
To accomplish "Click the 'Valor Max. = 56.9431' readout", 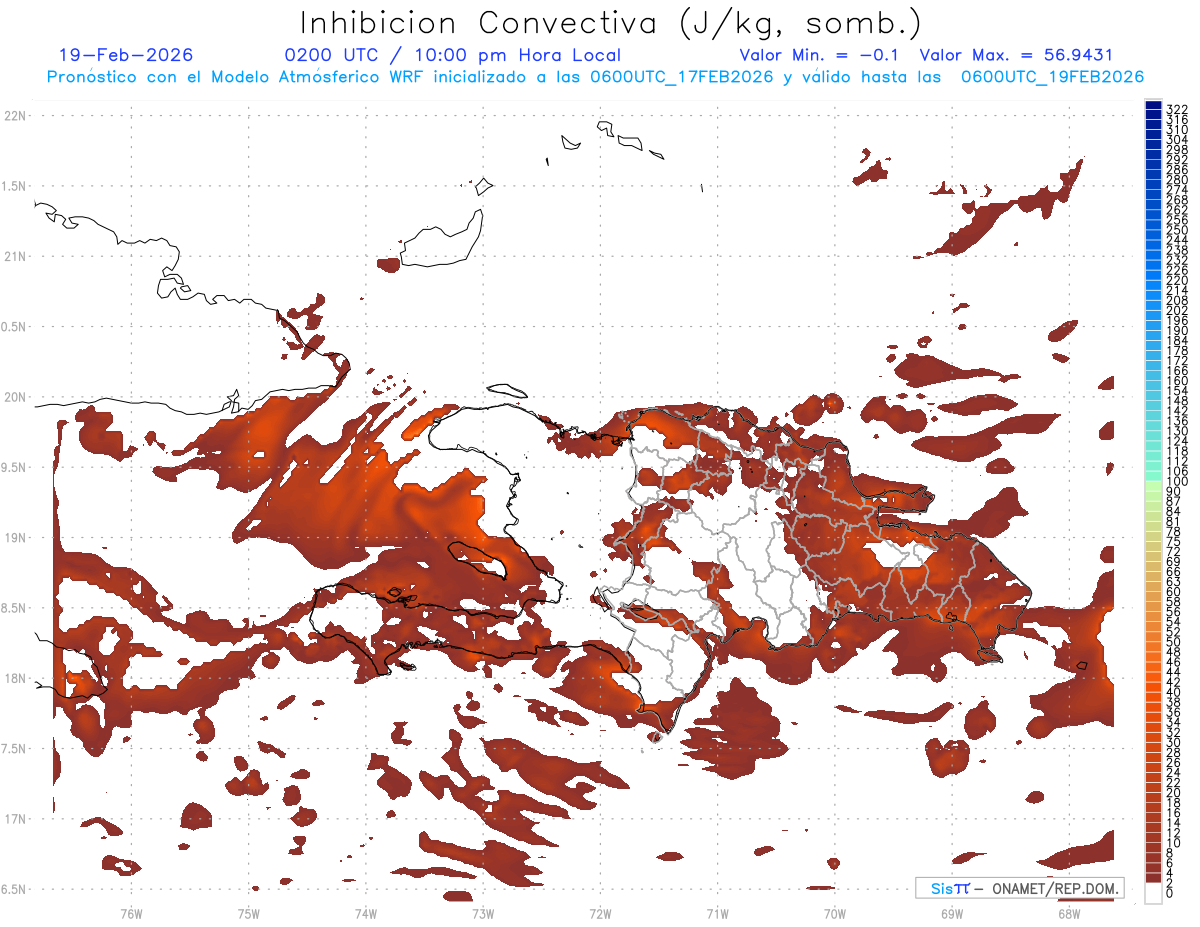I will pyautogui.click(x=1016, y=55).
